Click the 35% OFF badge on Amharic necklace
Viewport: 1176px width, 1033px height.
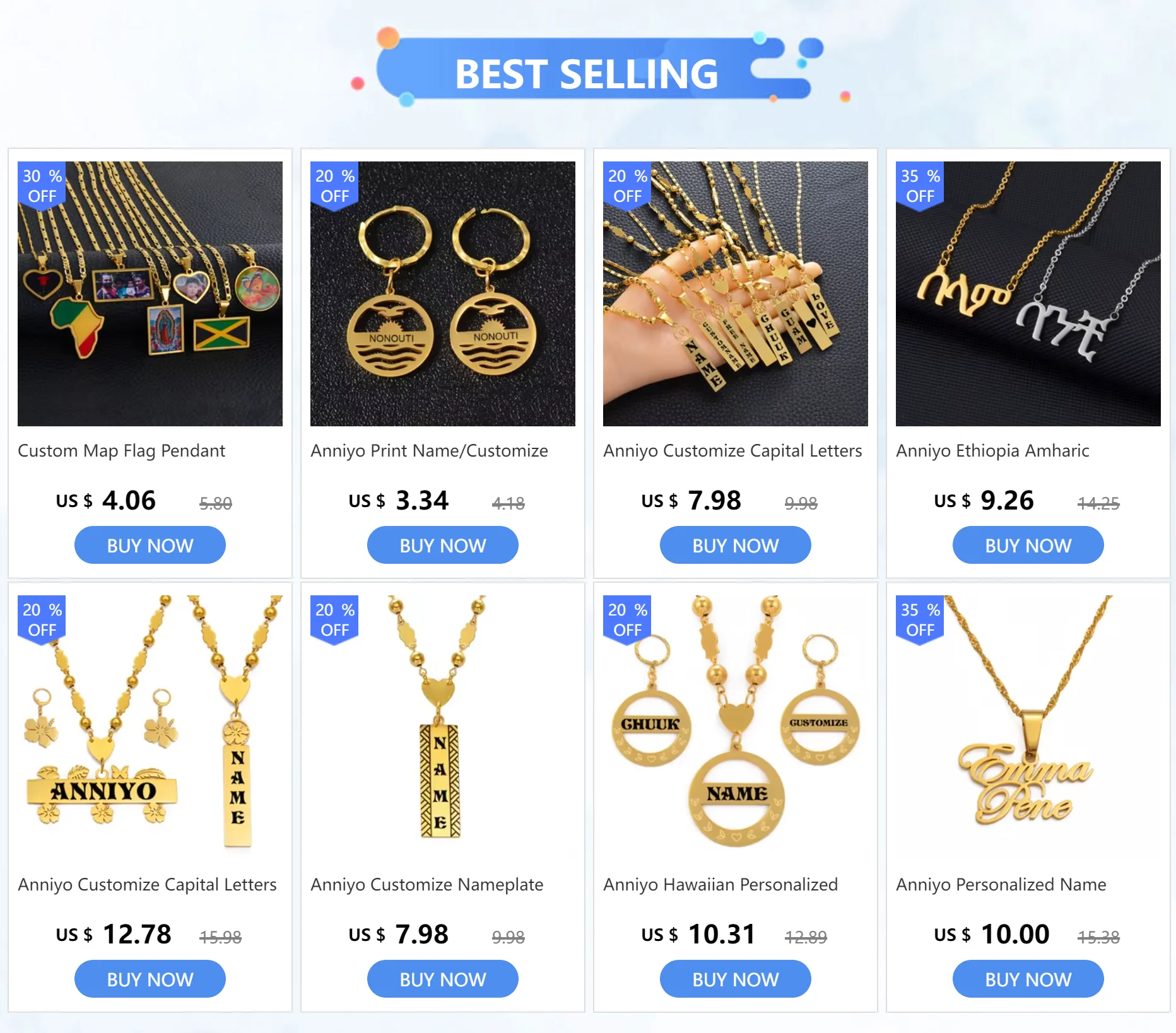pos(920,186)
